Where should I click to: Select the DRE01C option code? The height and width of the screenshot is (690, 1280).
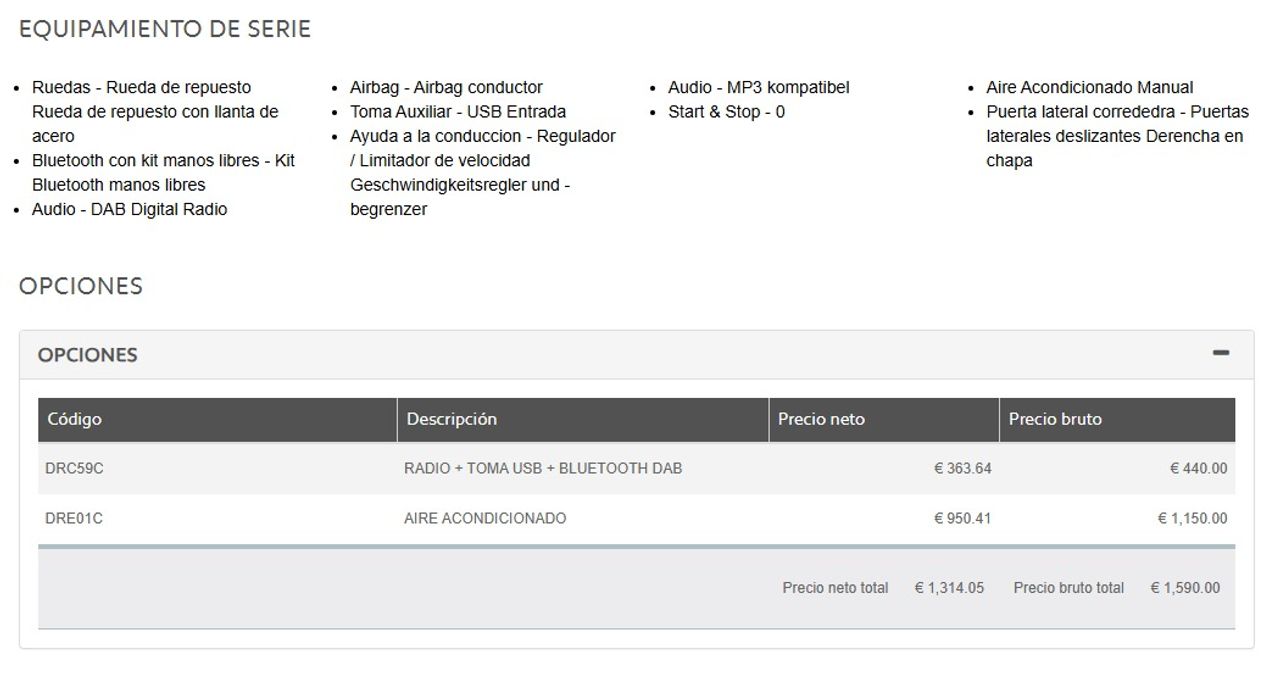tap(74, 519)
